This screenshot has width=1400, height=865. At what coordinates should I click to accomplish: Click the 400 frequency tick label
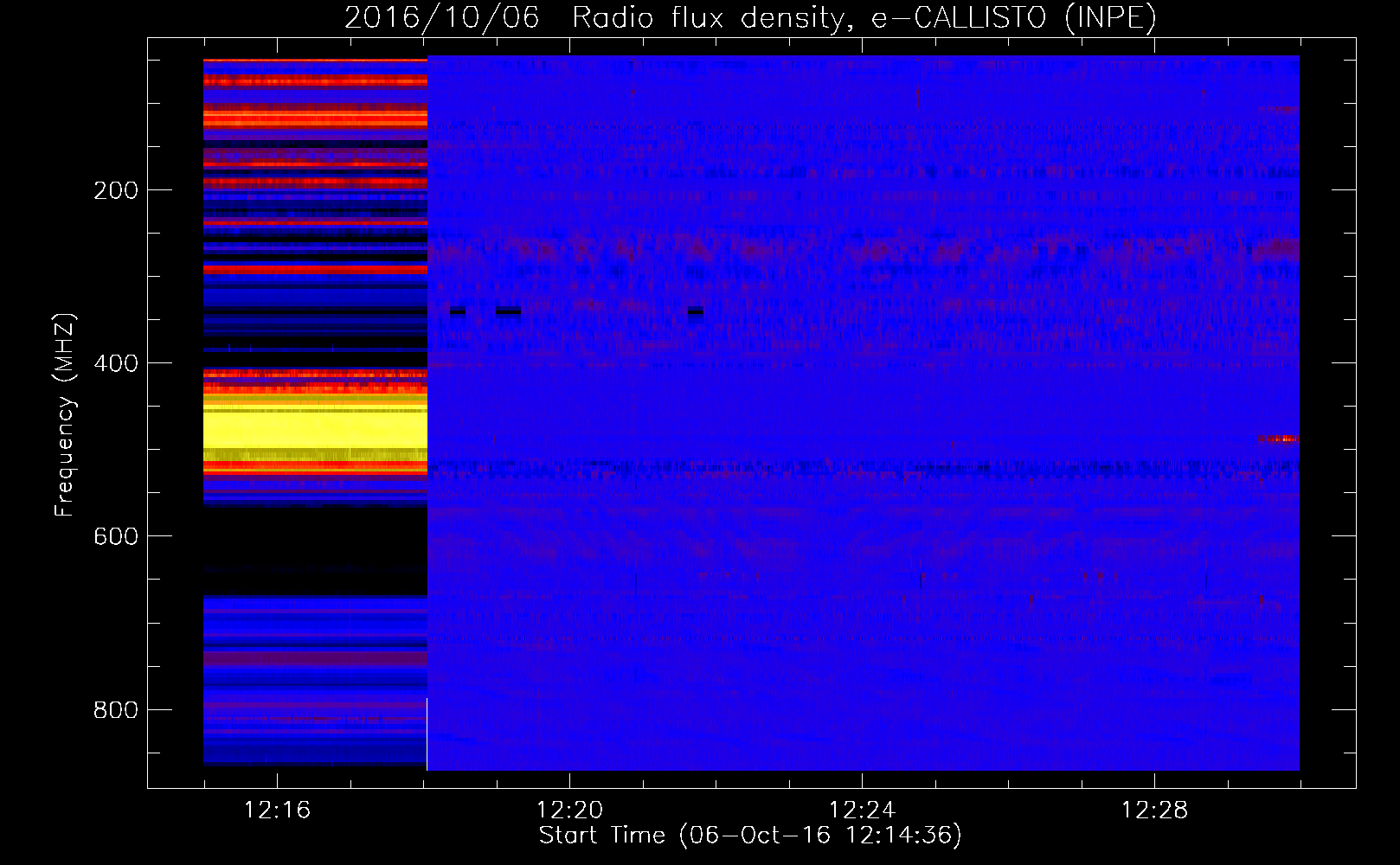pyautogui.click(x=116, y=363)
